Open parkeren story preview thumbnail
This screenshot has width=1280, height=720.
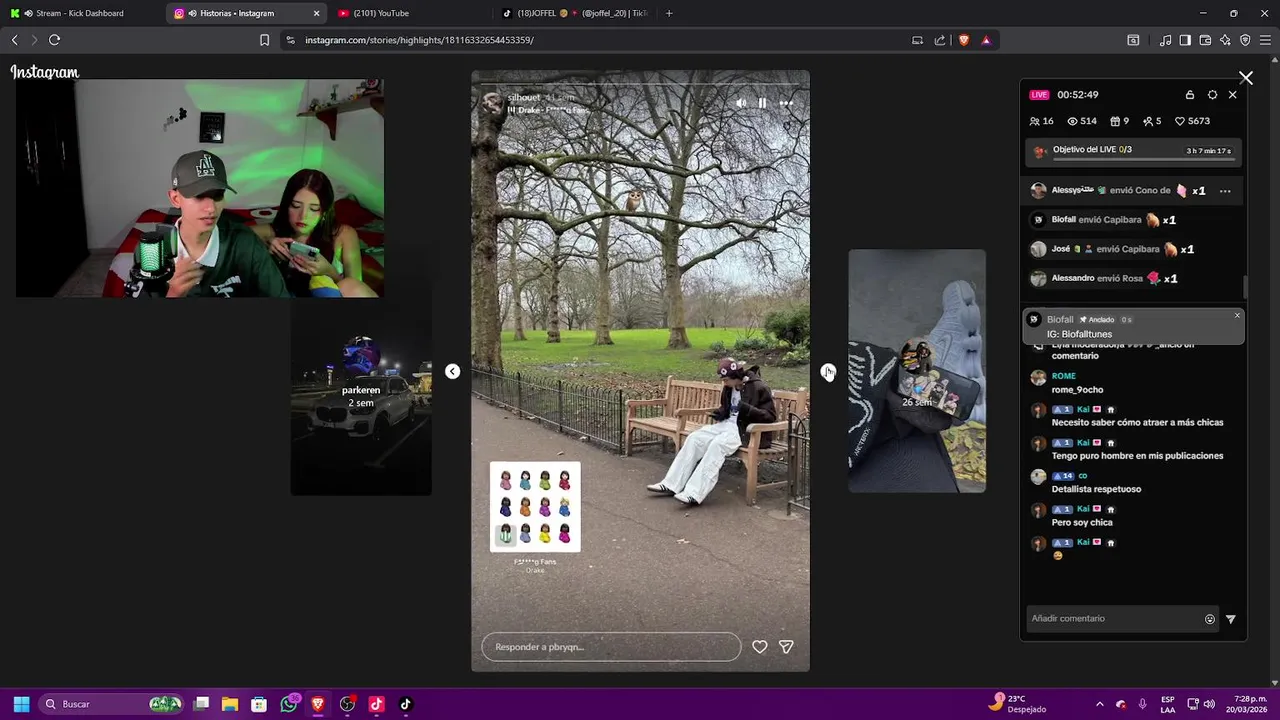pos(361,397)
